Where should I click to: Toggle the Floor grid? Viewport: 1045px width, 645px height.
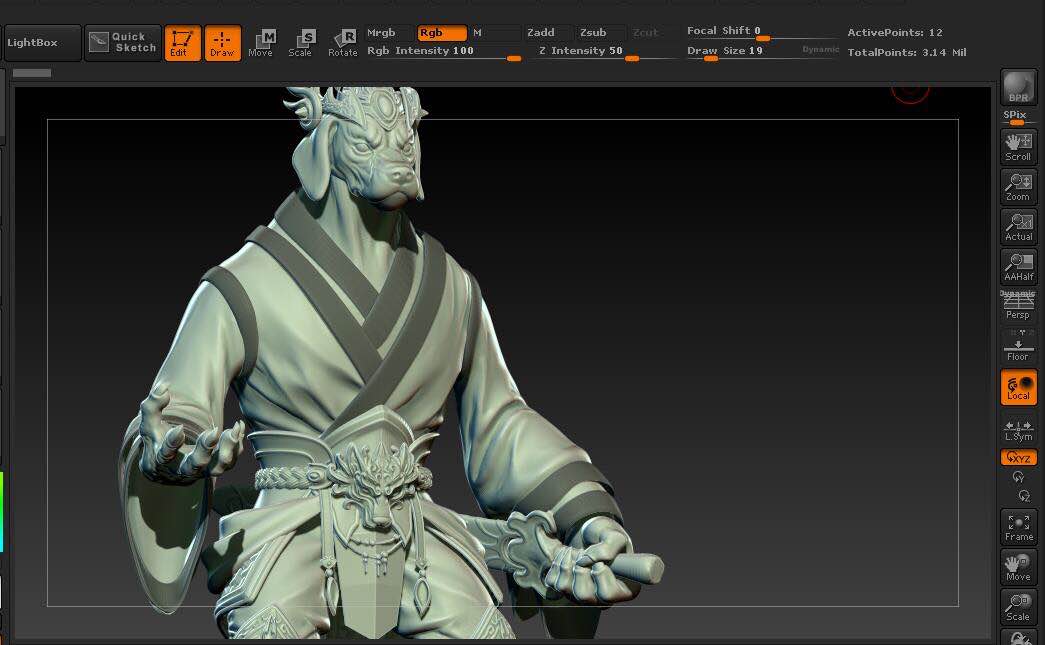click(x=1018, y=346)
